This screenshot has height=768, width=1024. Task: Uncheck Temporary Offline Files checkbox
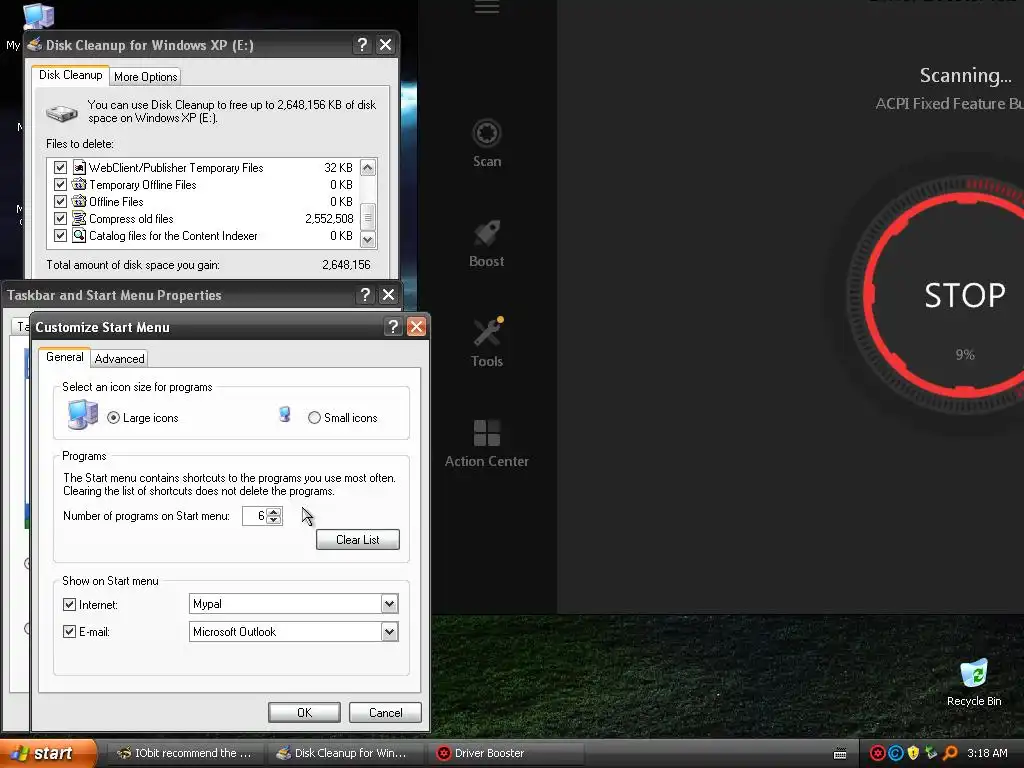(60, 185)
